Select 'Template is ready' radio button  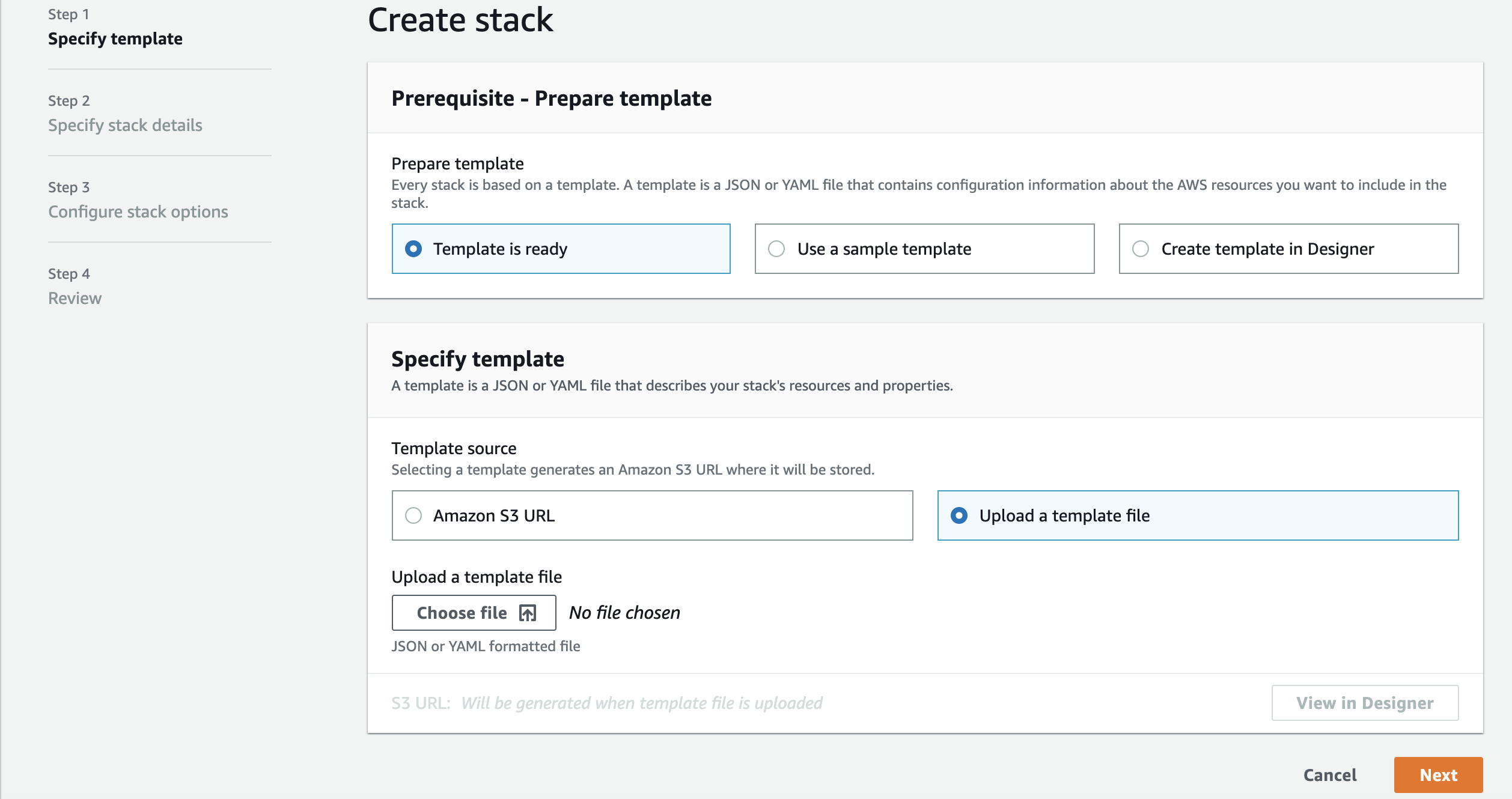(413, 248)
